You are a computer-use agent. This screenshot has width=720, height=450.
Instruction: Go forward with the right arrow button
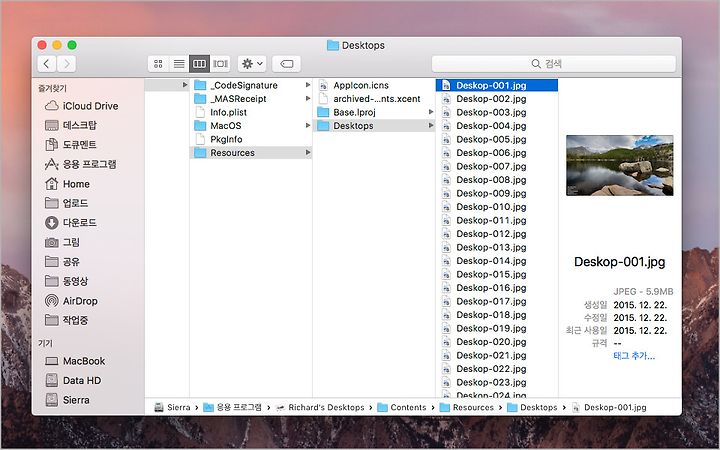pyautogui.click(x=67, y=64)
